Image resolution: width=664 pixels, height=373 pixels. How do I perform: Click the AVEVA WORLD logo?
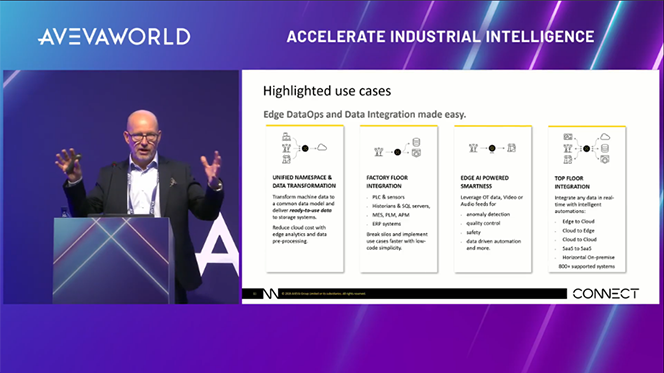click(x=114, y=37)
